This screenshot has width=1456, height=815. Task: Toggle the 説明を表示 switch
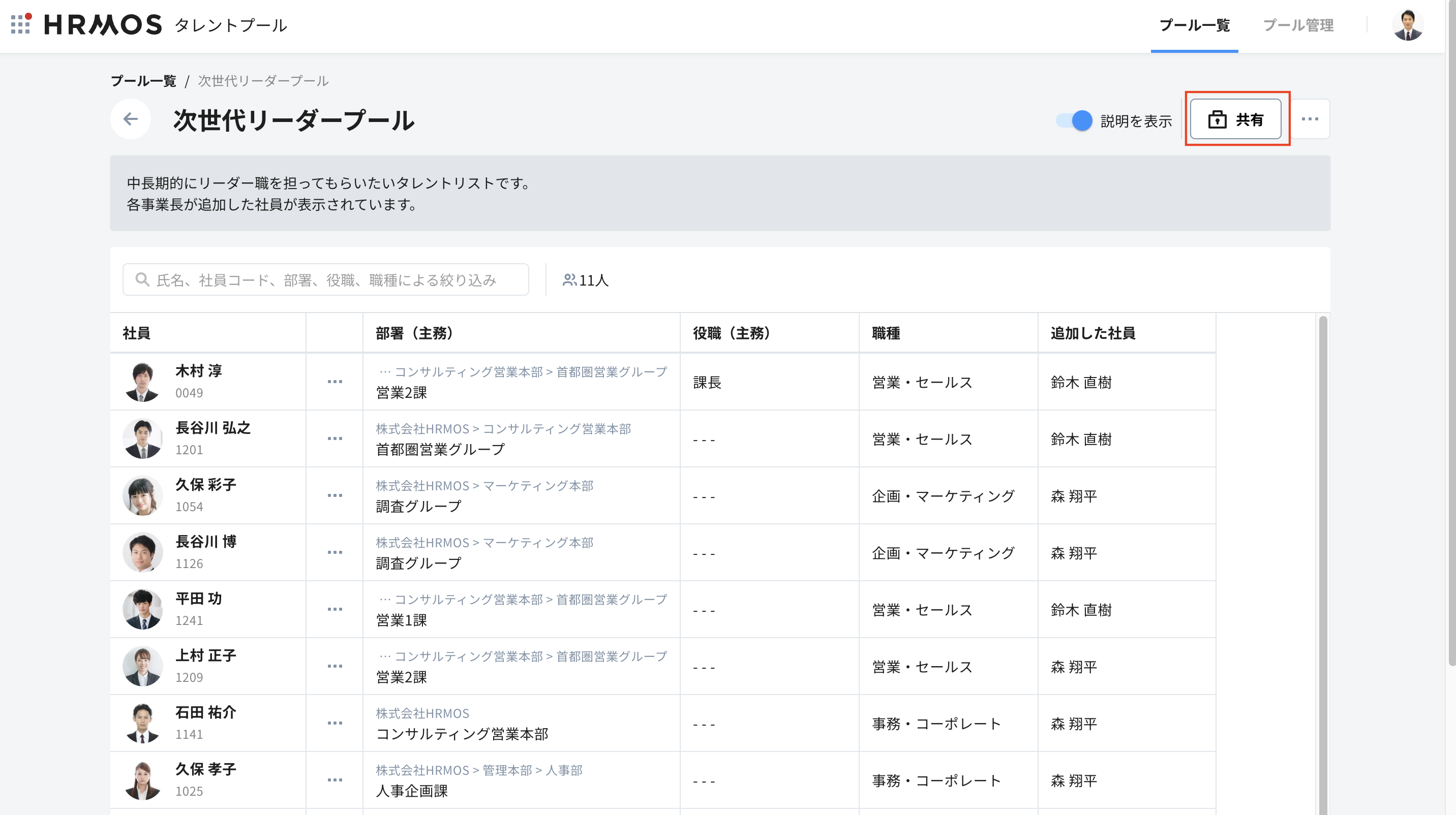click(x=1074, y=120)
